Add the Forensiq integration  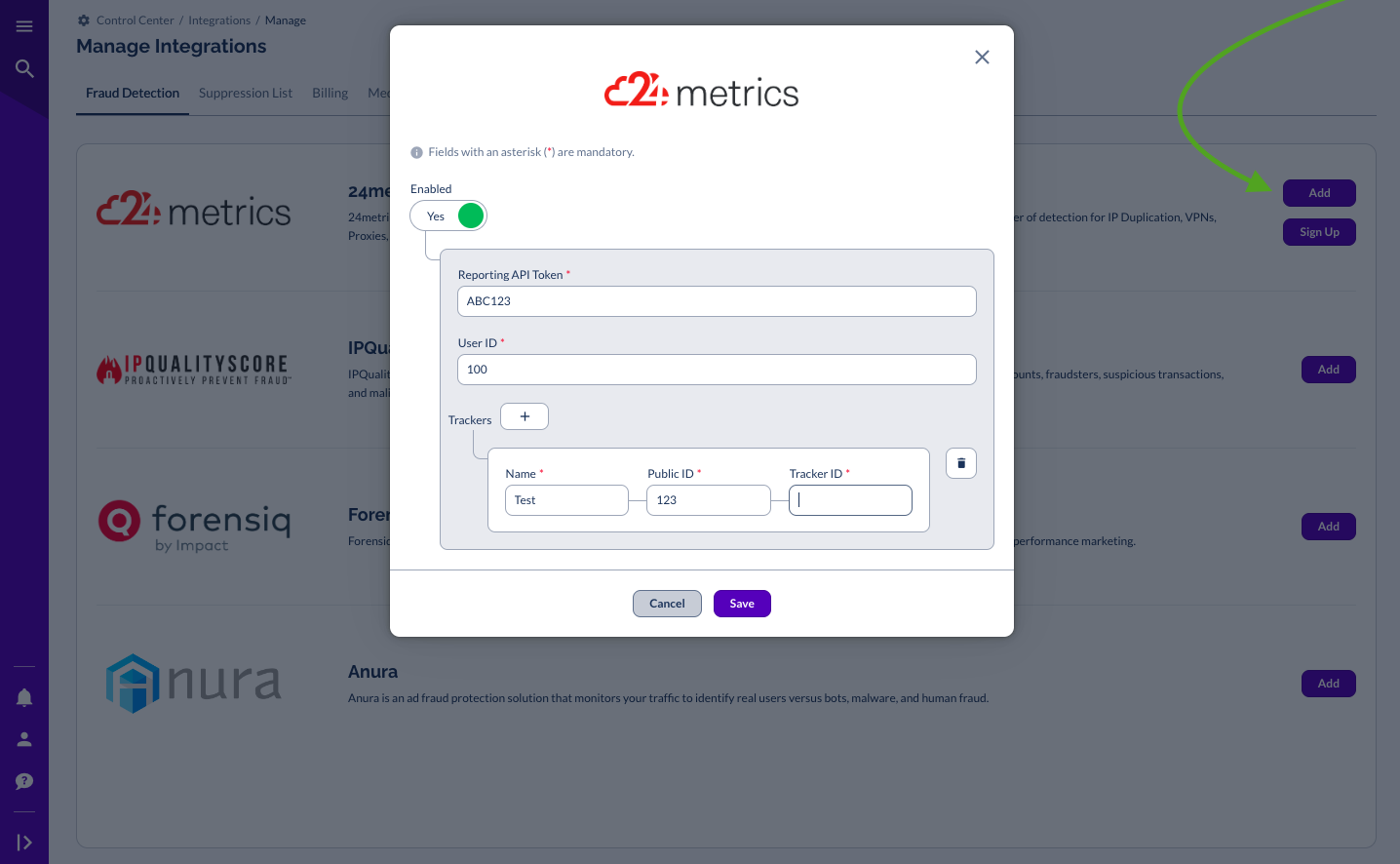pyautogui.click(x=1329, y=527)
